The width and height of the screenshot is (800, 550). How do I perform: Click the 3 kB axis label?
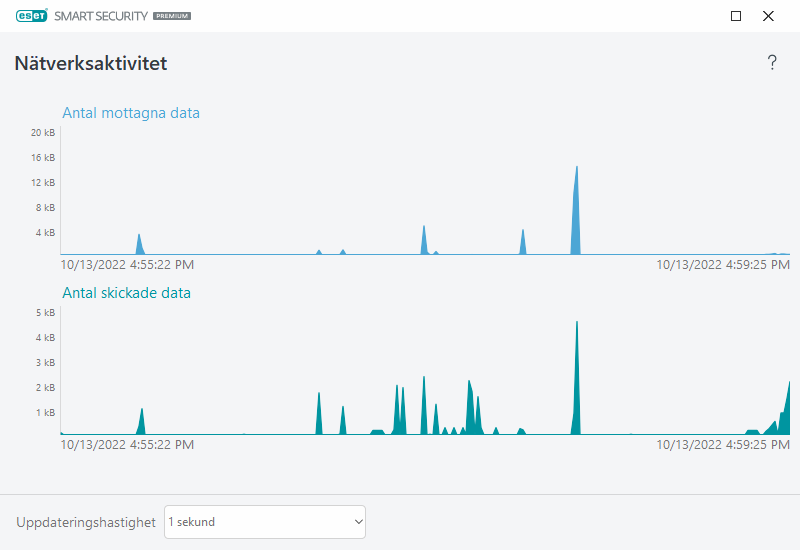[x=45, y=363]
